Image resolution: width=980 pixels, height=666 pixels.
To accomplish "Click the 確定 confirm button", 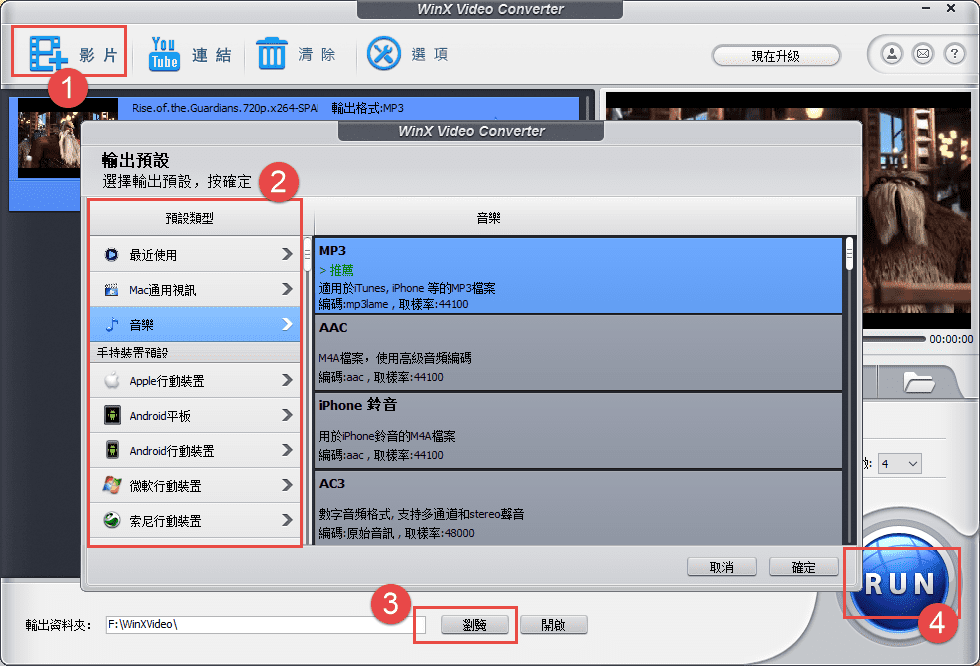I will [804, 567].
